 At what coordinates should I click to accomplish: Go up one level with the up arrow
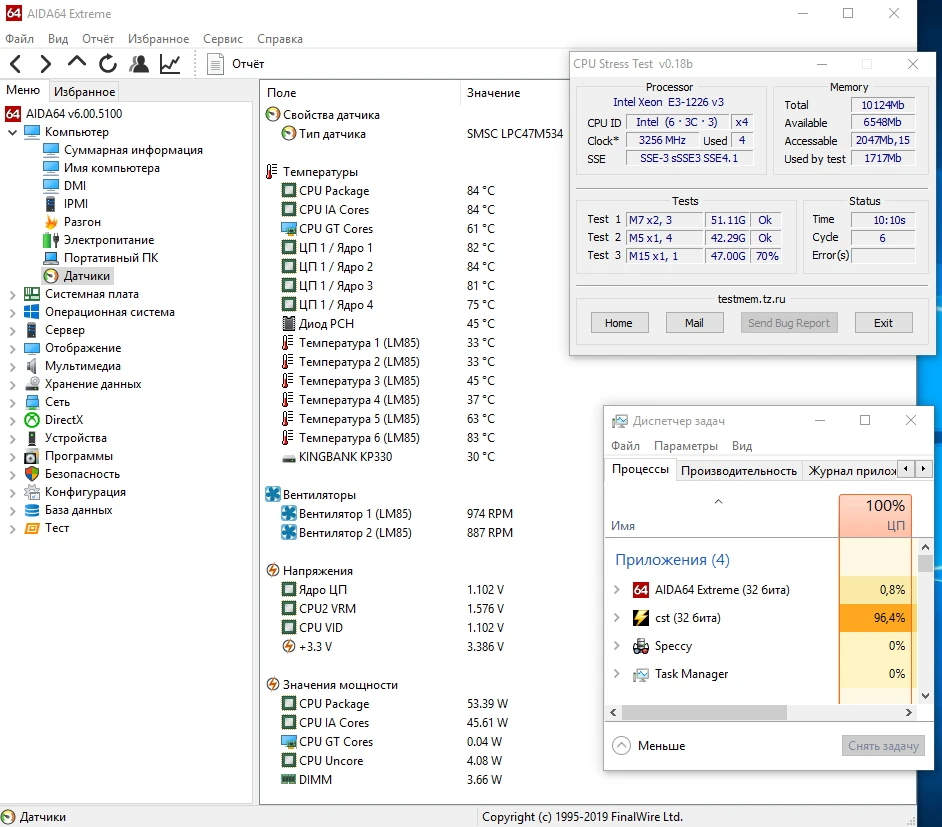pyautogui.click(x=77, y=64)
